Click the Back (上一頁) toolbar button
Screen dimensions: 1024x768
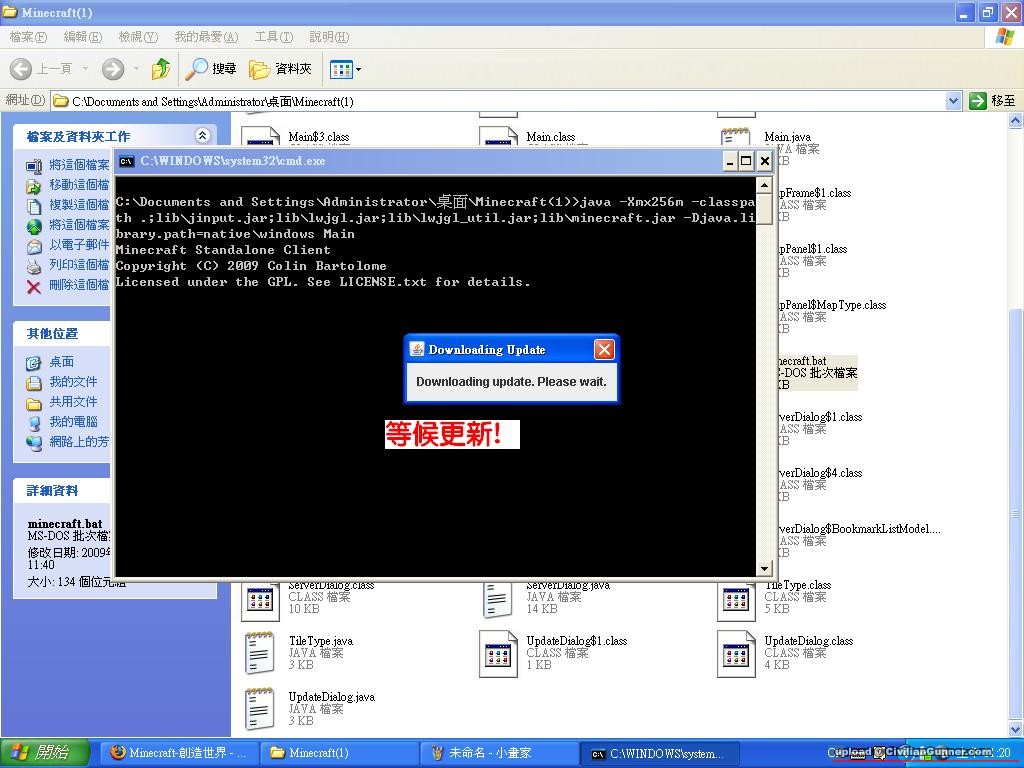pyautogui.click(x=40, y=69)
